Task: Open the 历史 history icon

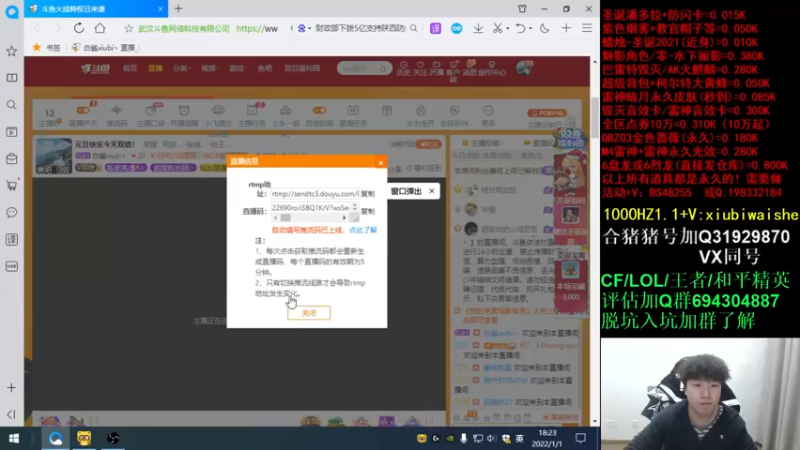Action: (x=404, y=68)
